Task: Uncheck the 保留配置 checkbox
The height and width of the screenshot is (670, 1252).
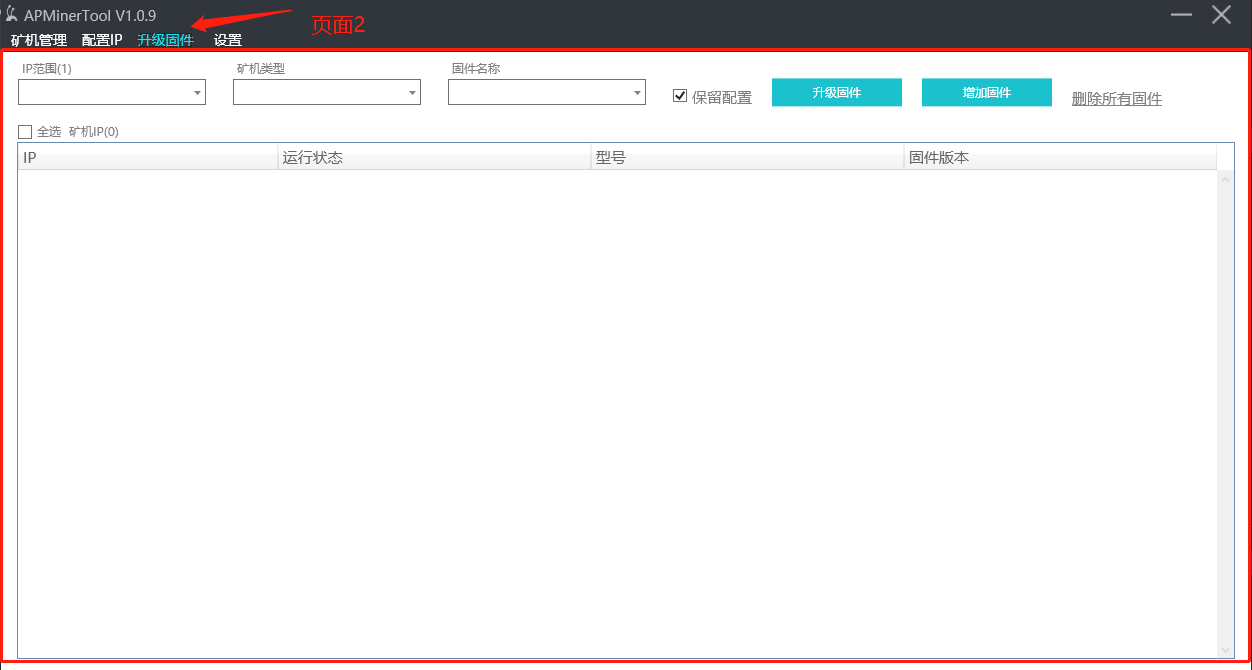Action: coord(680,95)
